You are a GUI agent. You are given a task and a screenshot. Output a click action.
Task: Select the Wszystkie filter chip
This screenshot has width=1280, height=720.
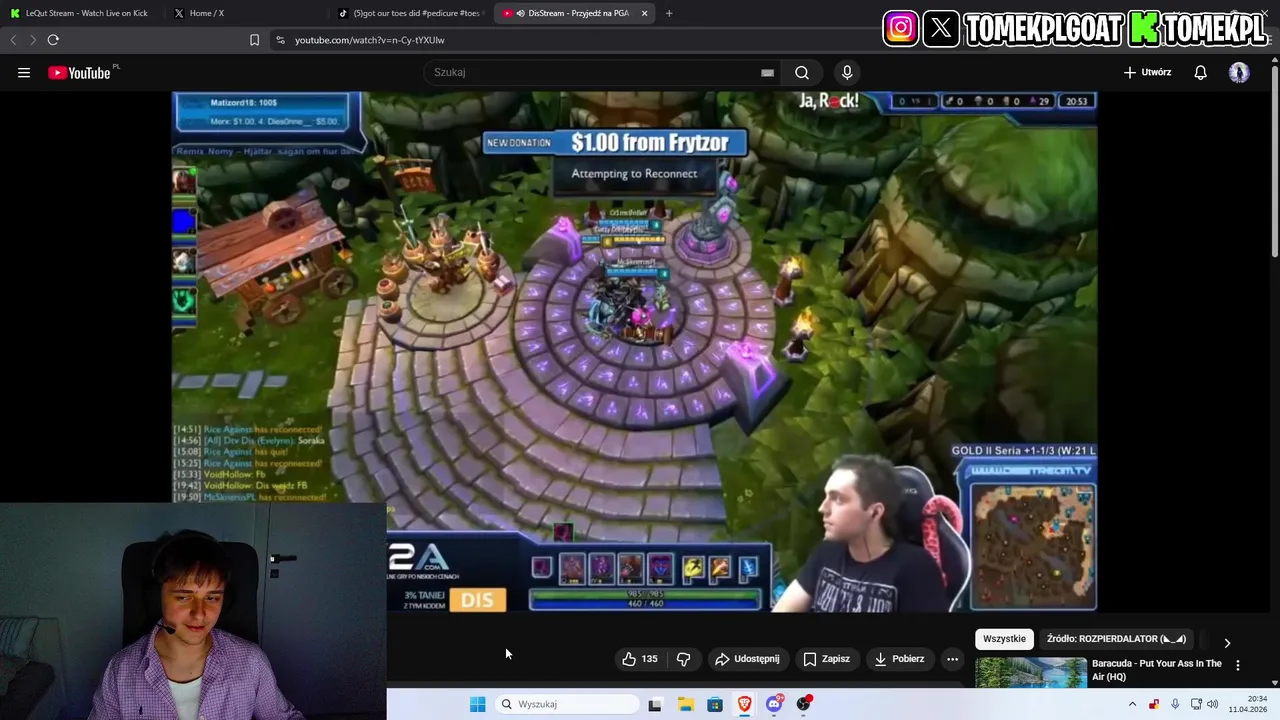coord(1004,639)
